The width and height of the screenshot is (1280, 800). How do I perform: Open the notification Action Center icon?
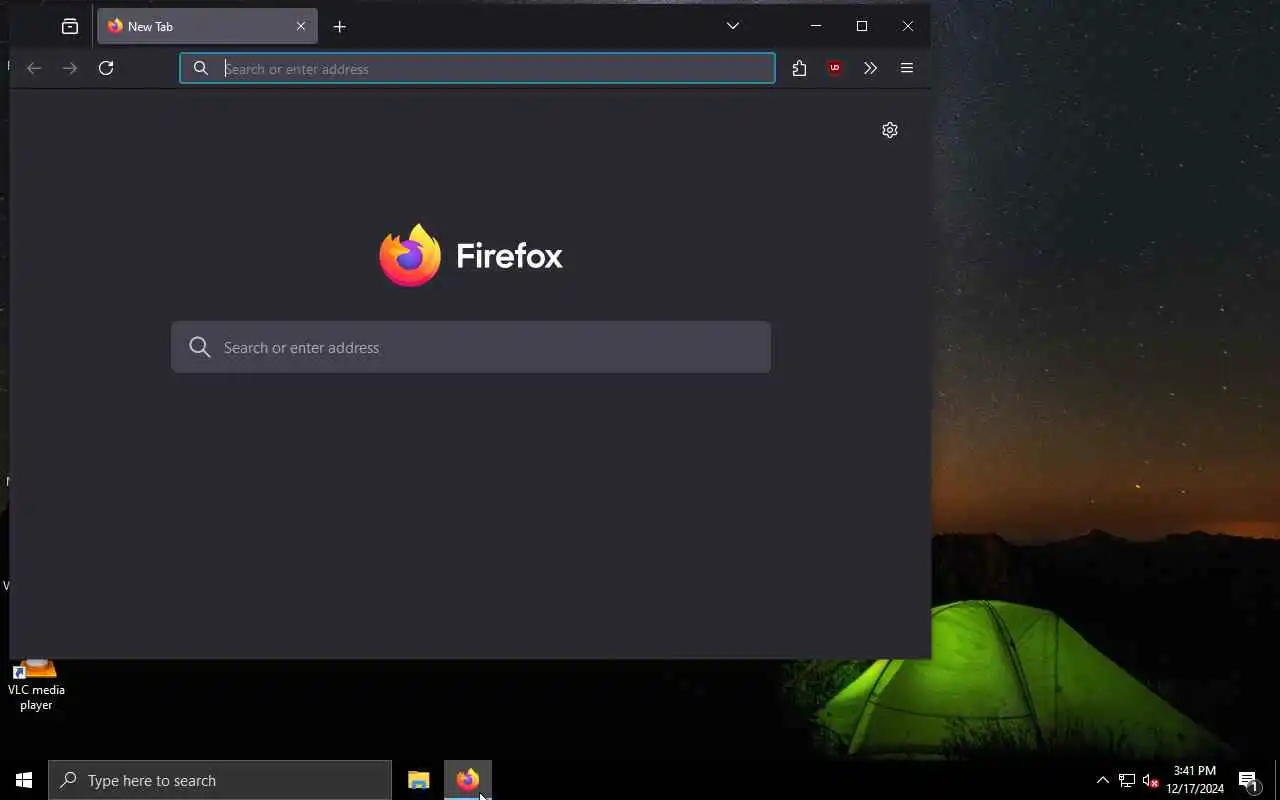(x=1249, y=780)
